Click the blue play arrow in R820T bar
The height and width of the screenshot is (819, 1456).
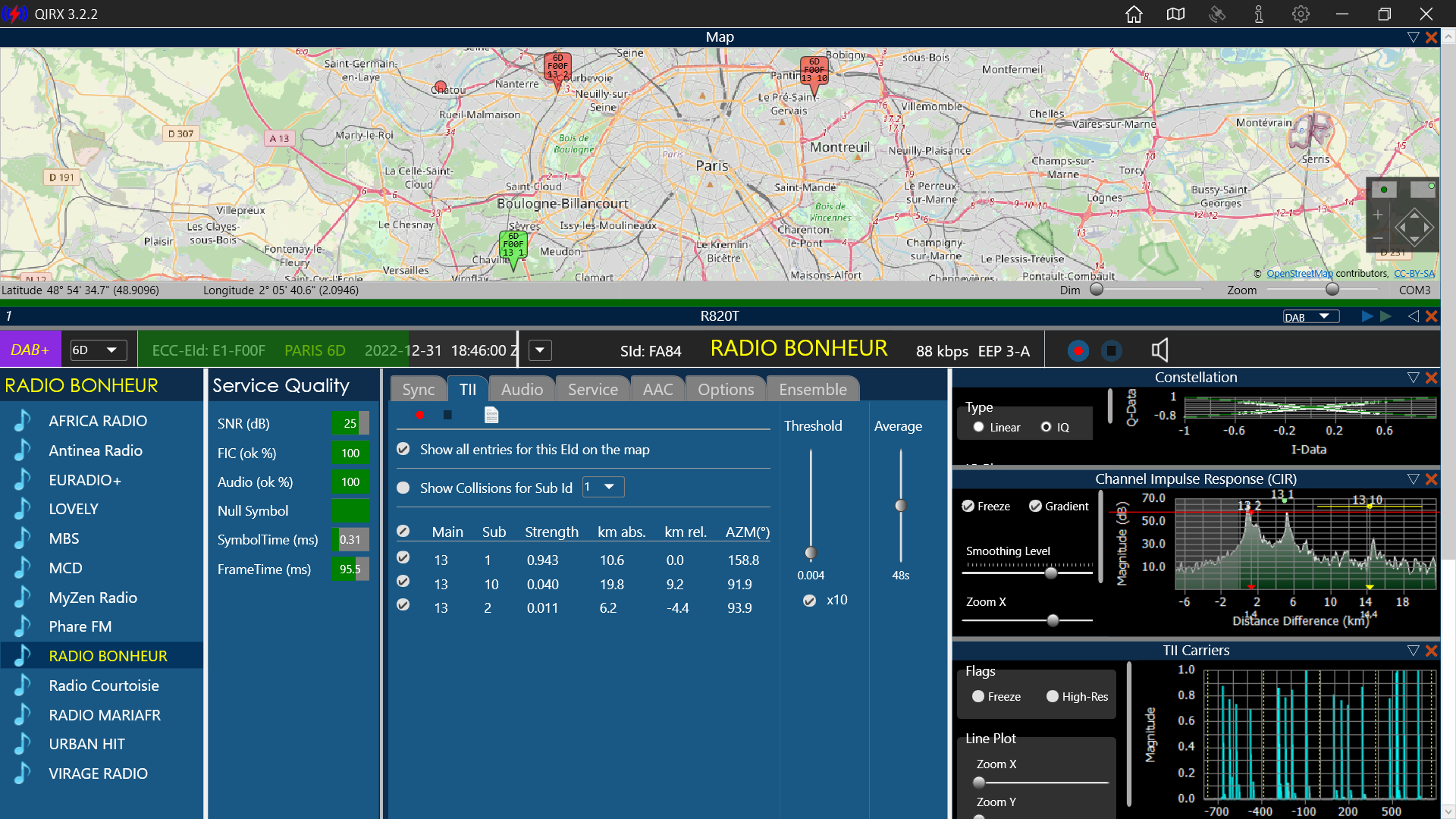(1367, 316)
